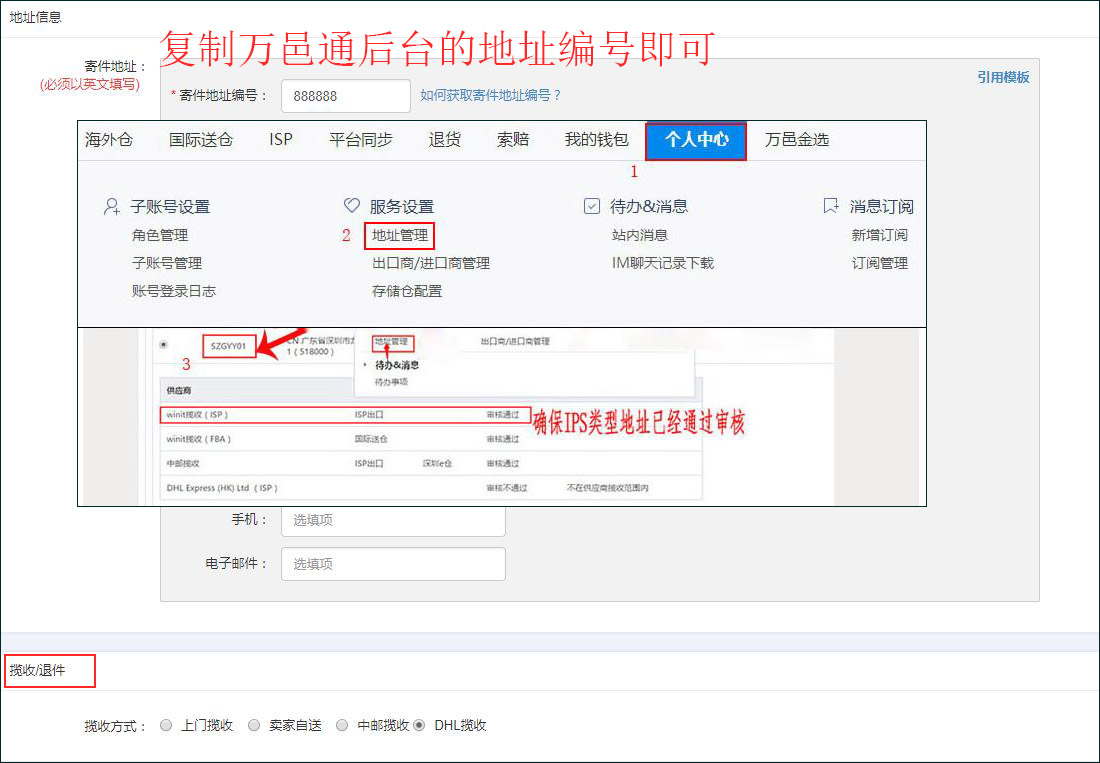
Task: Click the 深圳e仓 cell
Action: point(438,464)
